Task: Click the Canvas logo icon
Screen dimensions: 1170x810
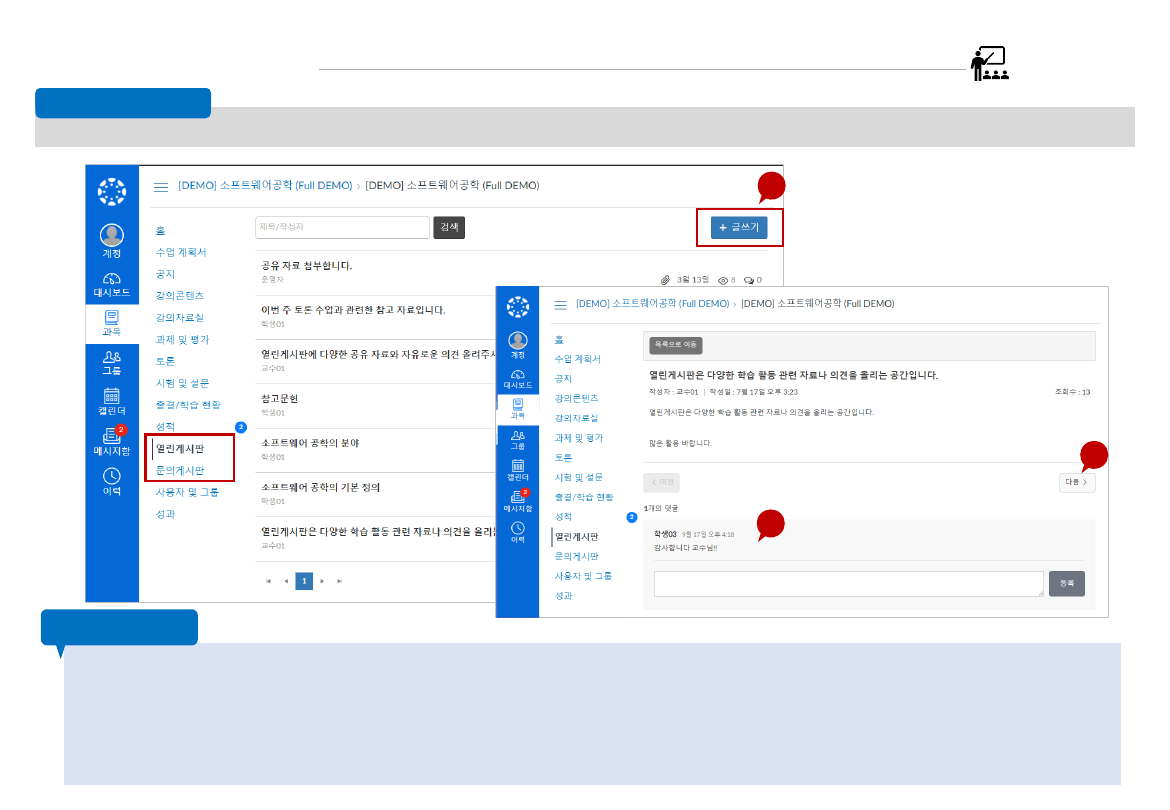Action: (111, 190)
